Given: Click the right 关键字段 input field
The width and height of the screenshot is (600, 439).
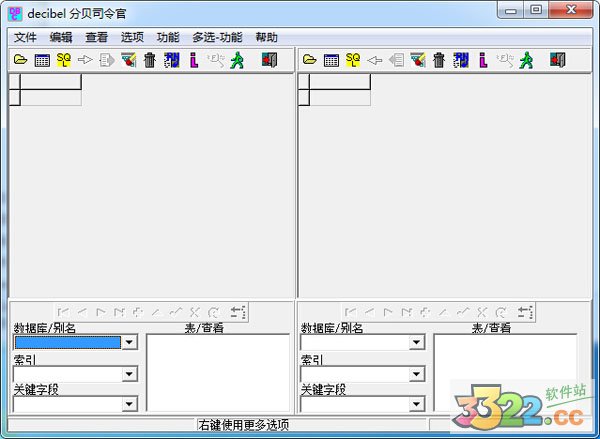Looking at the screenshot, I should [355, 404].
